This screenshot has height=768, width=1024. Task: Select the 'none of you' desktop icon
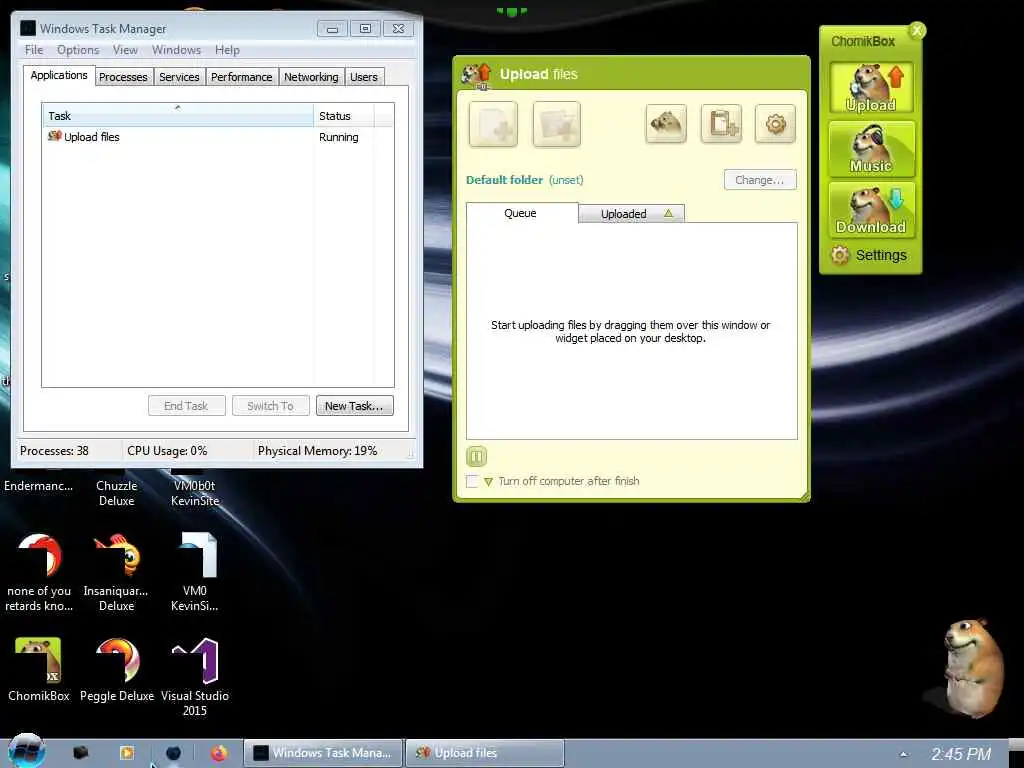[39, 572]
